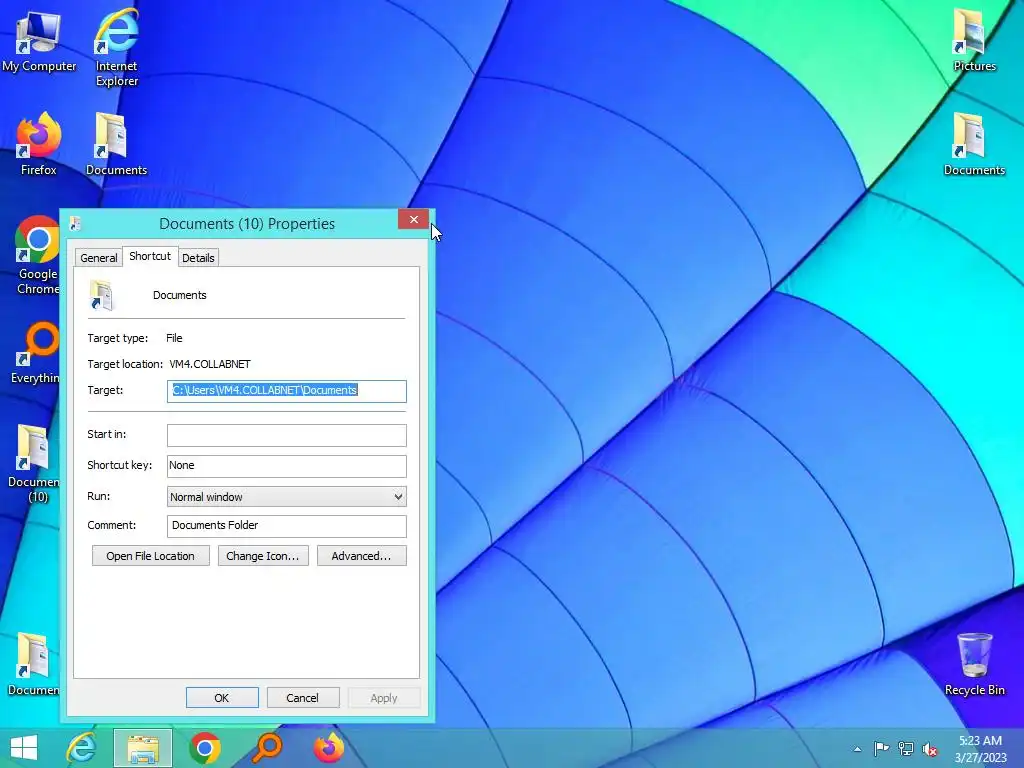Switch to the General tab
This screenshot has height=768, width=1024.
[99, 258]
